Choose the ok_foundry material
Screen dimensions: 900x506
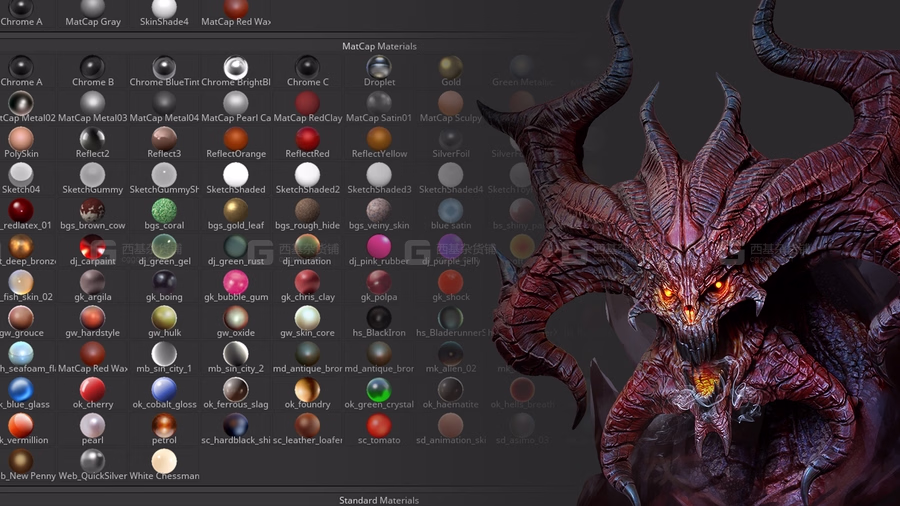308,394
